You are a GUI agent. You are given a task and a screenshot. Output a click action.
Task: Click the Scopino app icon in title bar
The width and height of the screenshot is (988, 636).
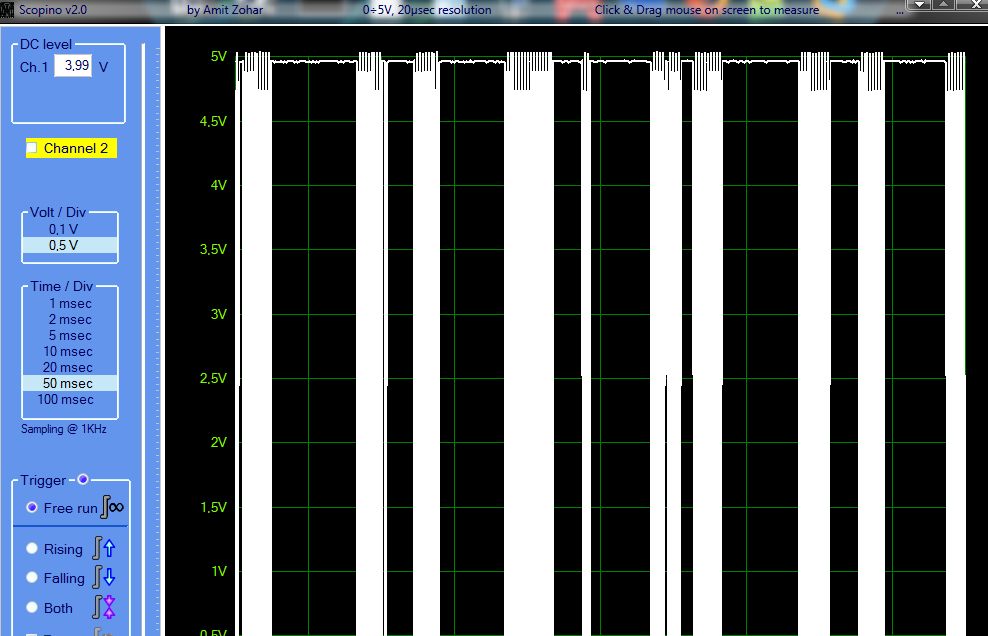click(x=7, y=9)
